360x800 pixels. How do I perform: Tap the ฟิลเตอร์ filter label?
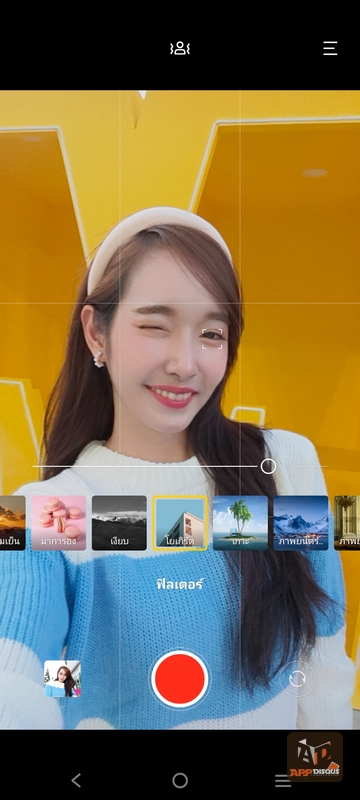(x=180, y=585)
